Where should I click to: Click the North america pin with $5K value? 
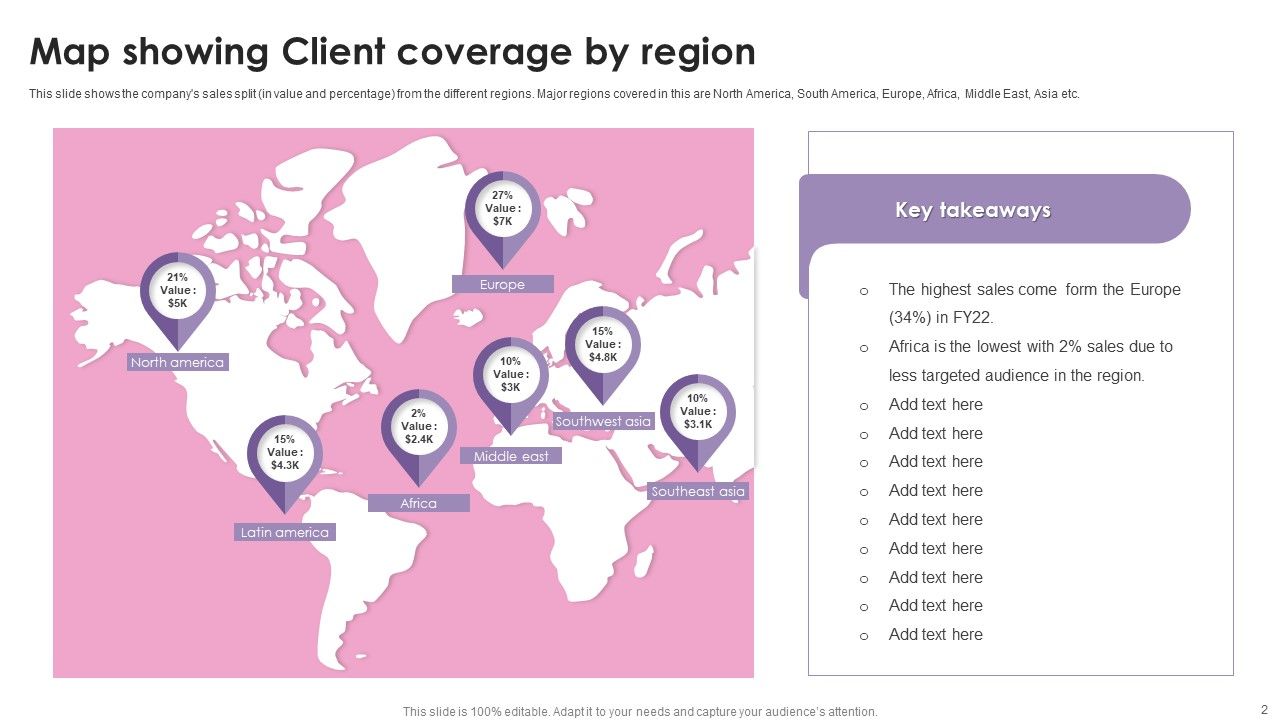(178, 289)
